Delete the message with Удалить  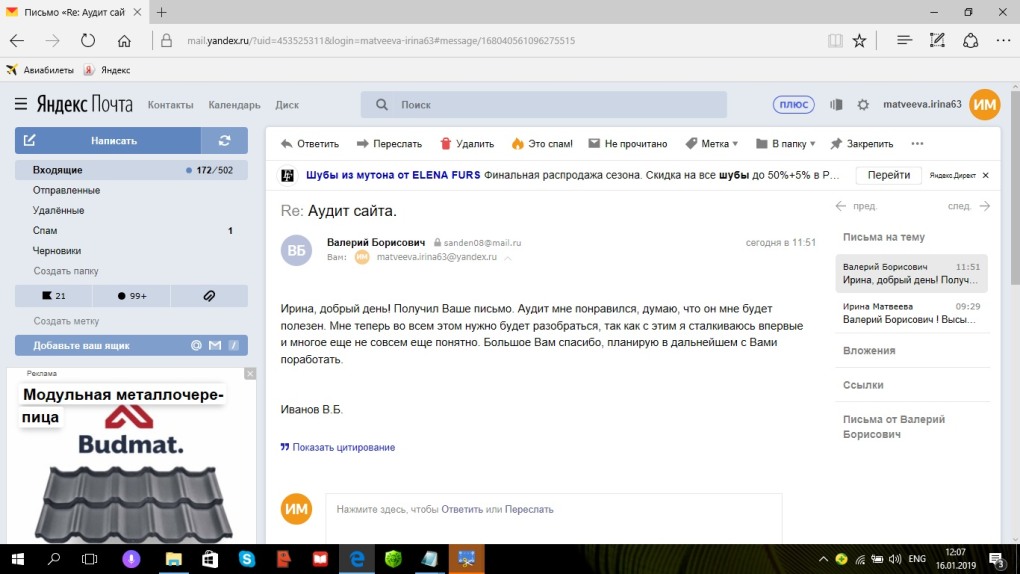466,144
